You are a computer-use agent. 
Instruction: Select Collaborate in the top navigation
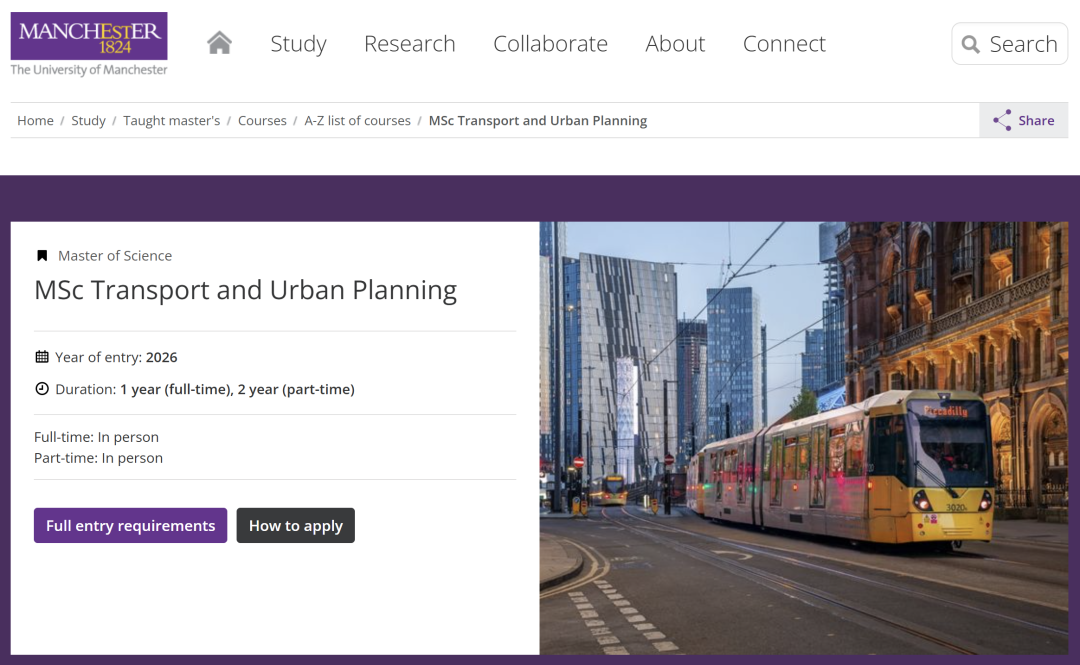click(x=550, y=44)
